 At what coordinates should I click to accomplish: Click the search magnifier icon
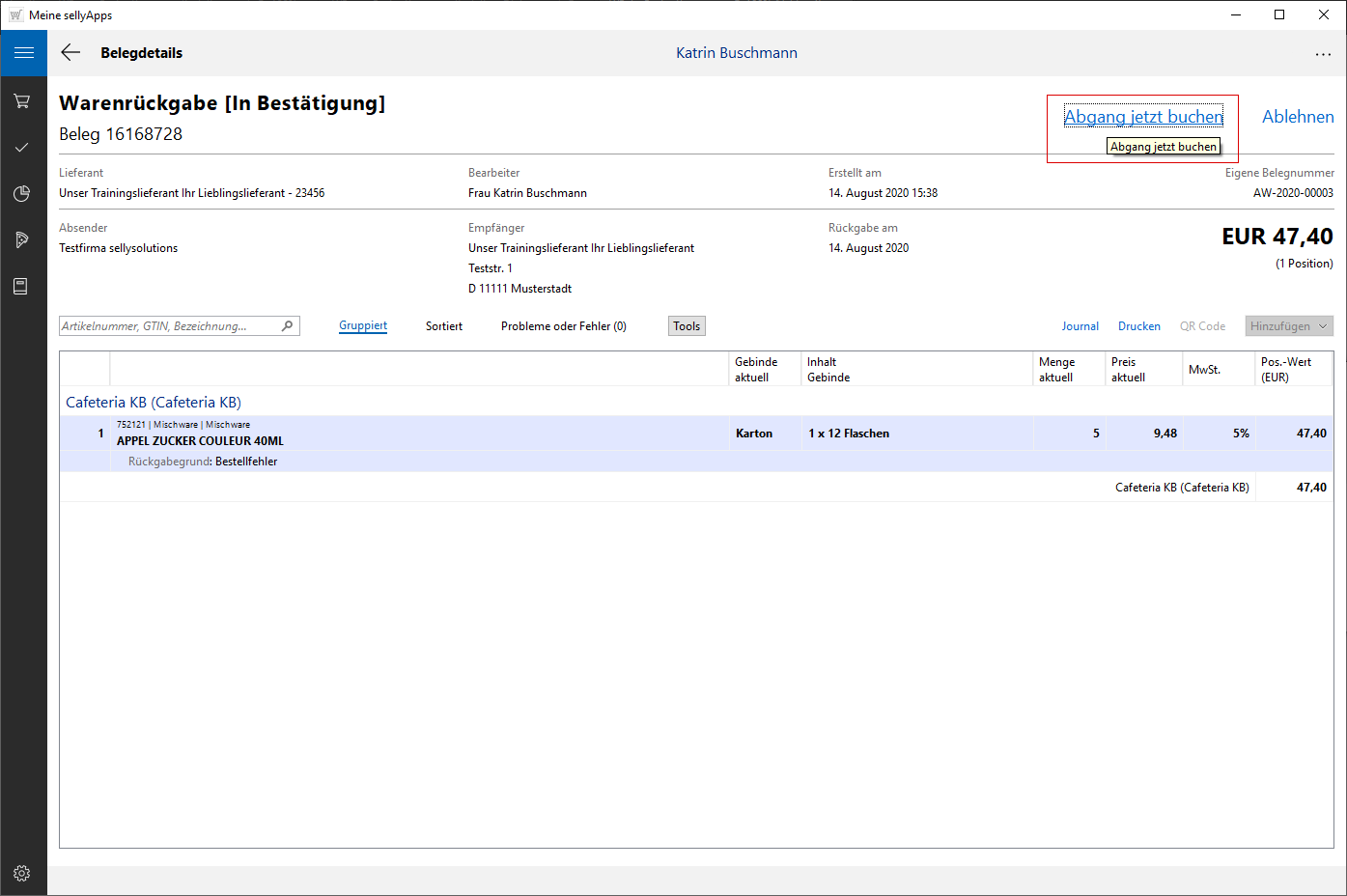point(287,326)
